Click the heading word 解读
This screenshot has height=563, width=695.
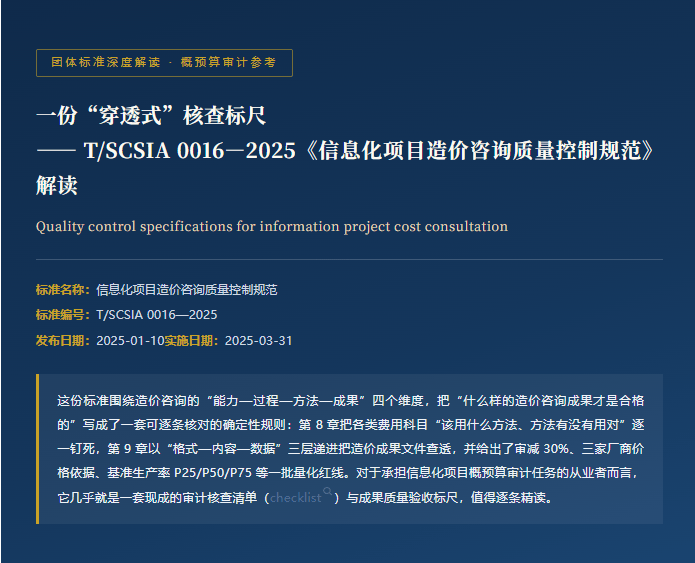pyautogui.click(x=57, y=185)
